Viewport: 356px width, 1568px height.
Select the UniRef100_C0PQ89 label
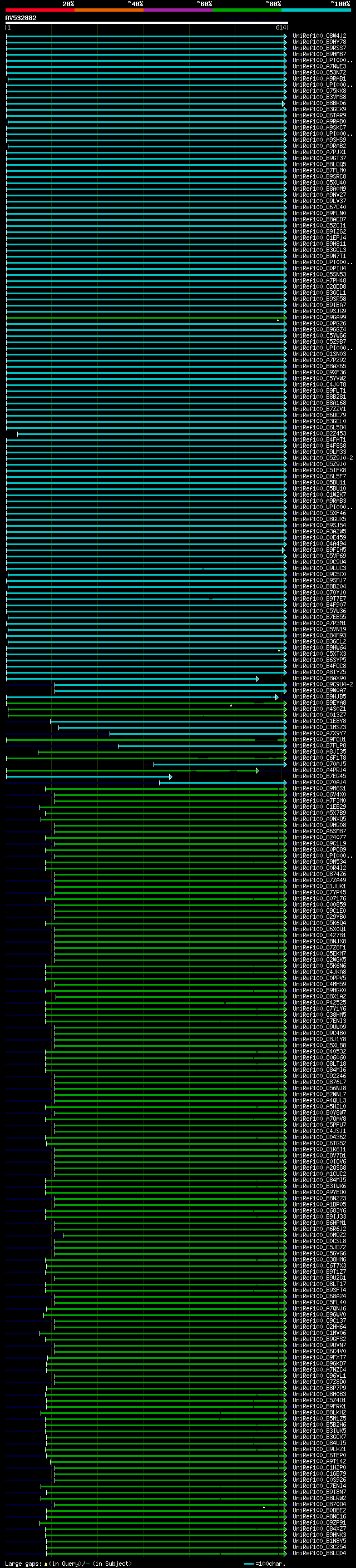tap(319, 850)
